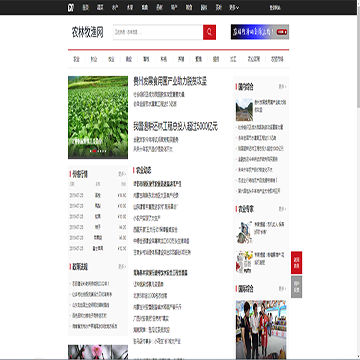Click the search keyword input field
The height and width of the screenshot is (360, 360).
pos(158,32)
